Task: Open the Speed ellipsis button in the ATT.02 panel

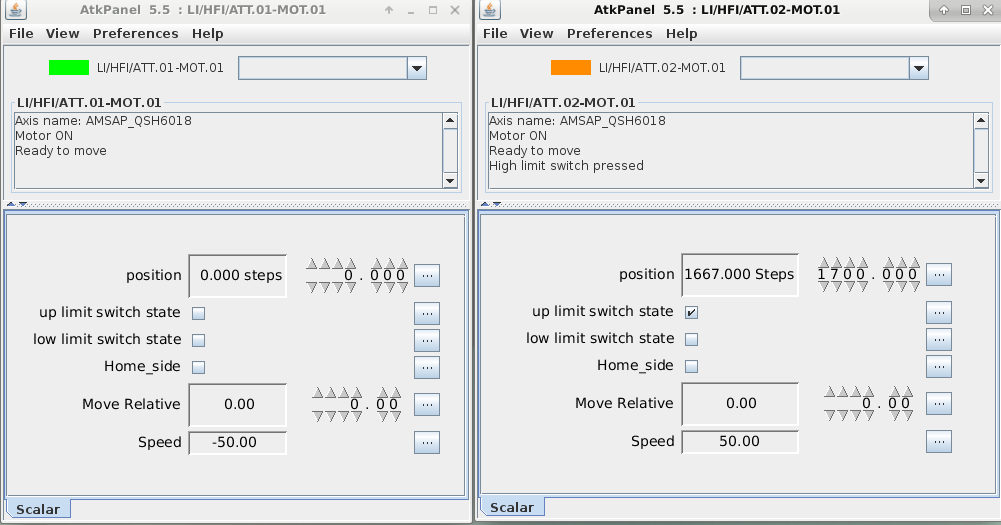Action: [x=939, y=441]
